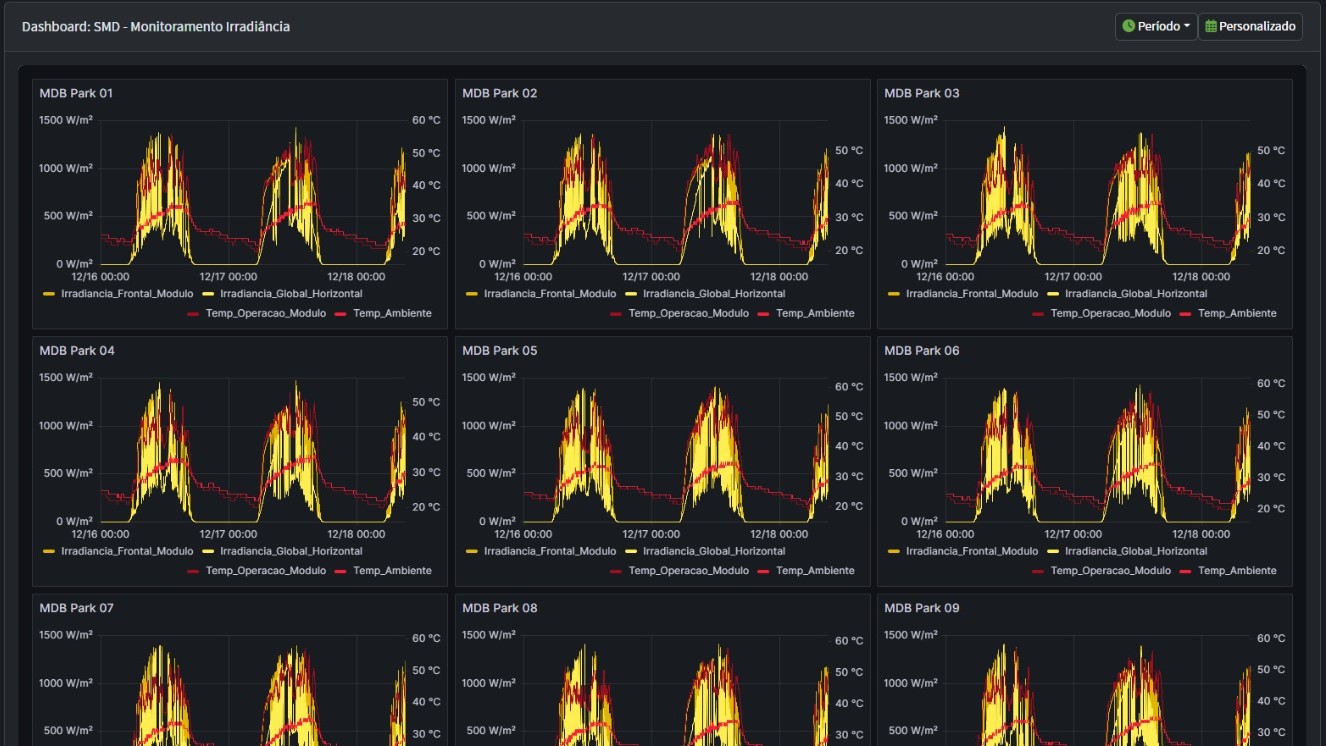Open the Período dropdown

pyautogui.click(x=1156, y=26)
